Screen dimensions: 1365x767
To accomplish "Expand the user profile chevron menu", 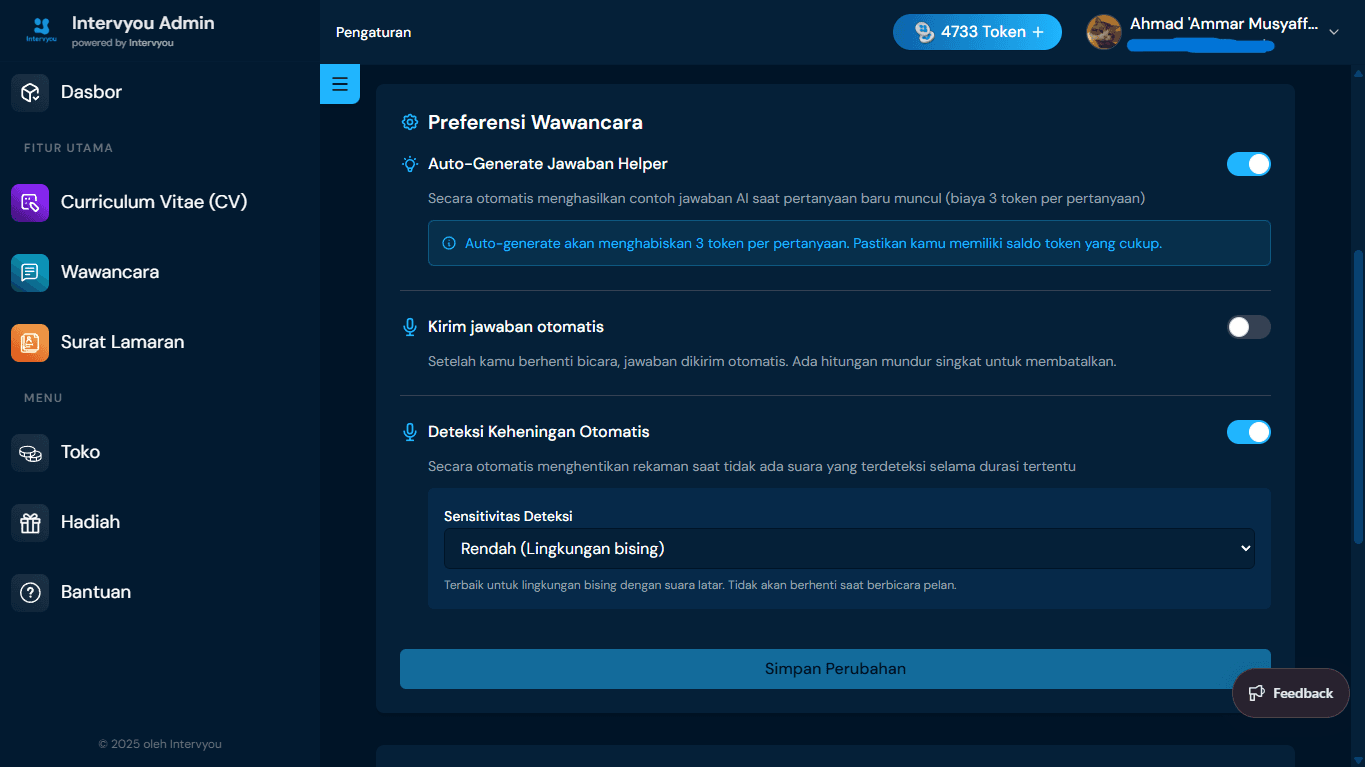I will pos(1333,32).
